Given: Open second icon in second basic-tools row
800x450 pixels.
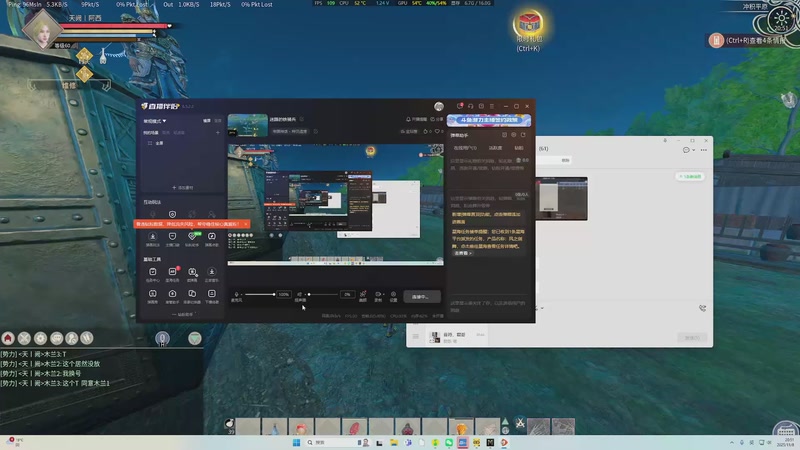Looking at the screenshot, I should point(172,296).
